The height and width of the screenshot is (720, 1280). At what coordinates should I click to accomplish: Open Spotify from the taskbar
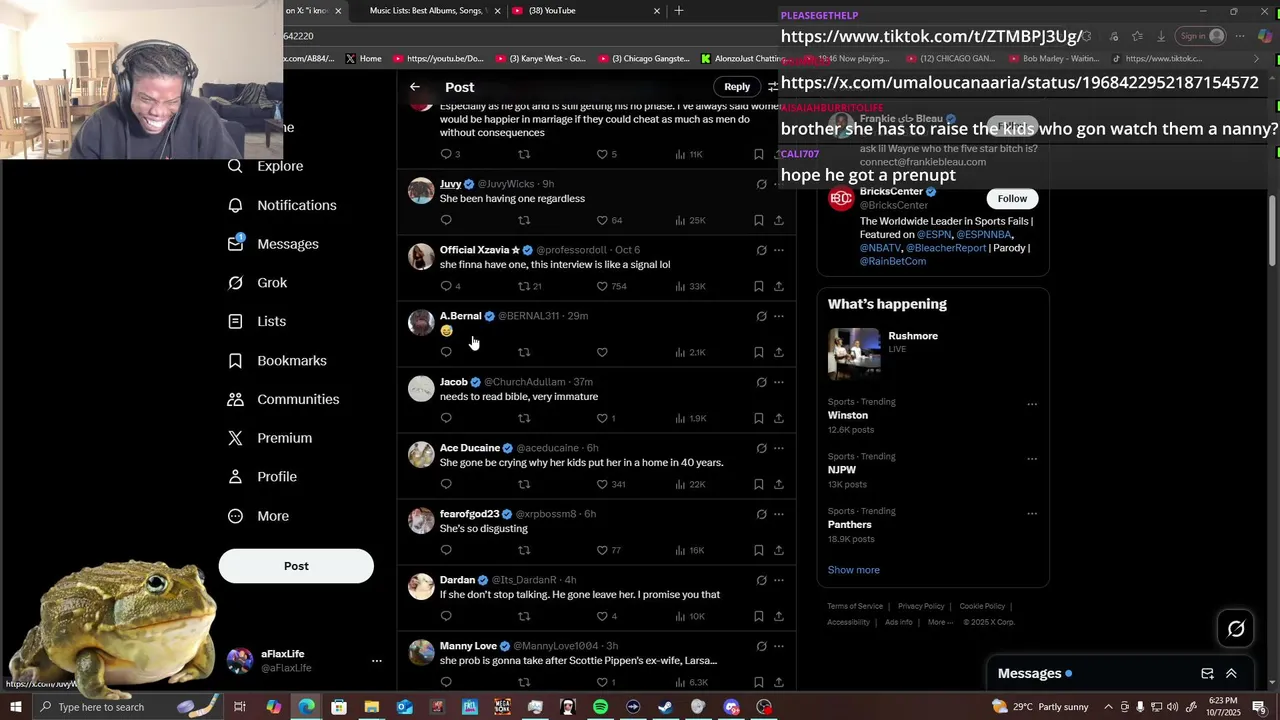(x=600, y=707)
